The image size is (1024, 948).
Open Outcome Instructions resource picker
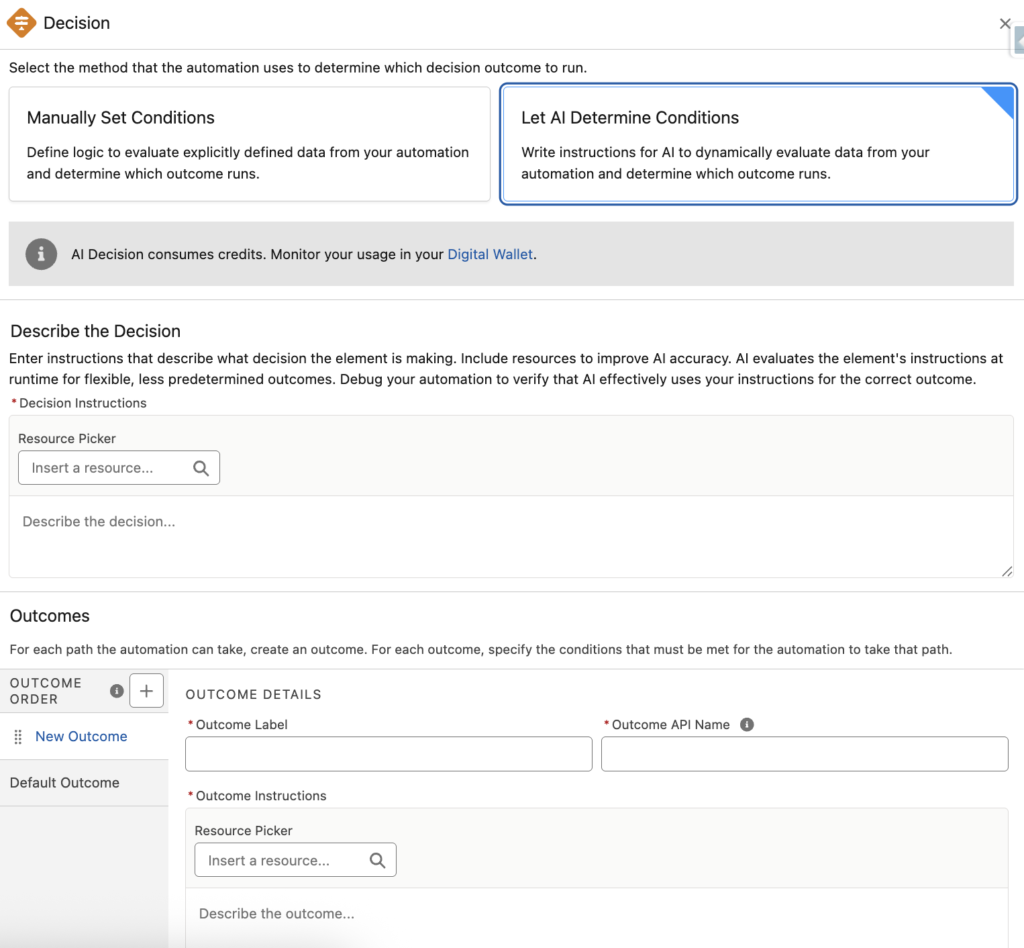282,860
